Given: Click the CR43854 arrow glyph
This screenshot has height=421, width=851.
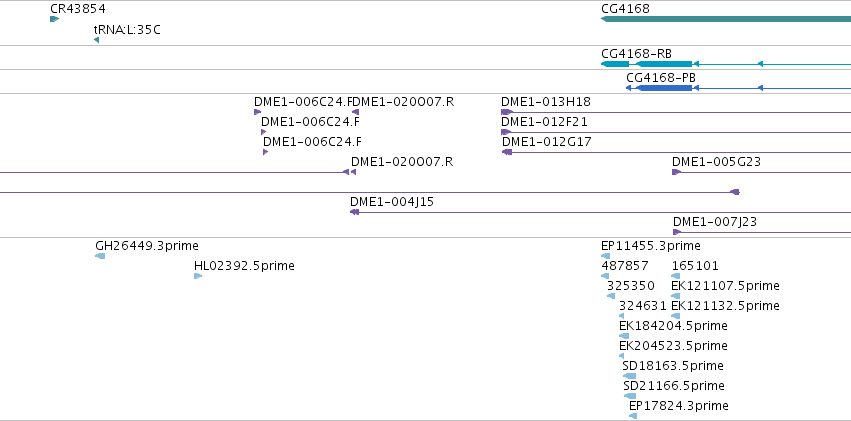Looking at the screenshot, I should 54,19.
